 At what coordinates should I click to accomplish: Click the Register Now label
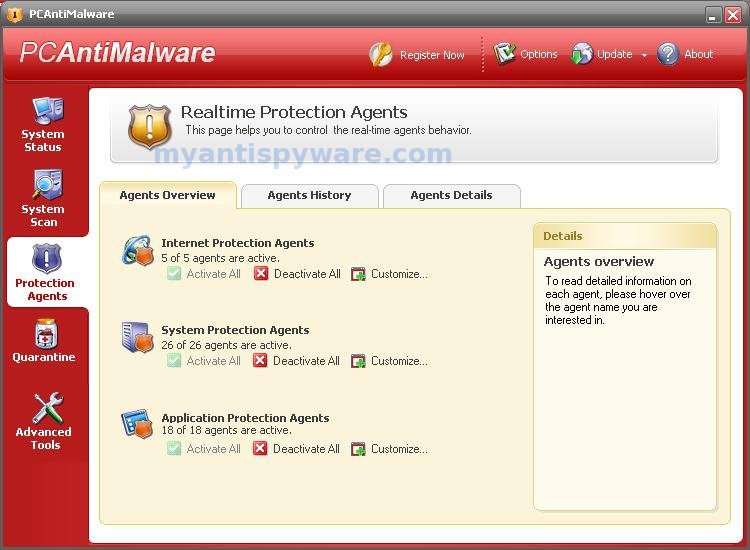click(x=432, y=55)
